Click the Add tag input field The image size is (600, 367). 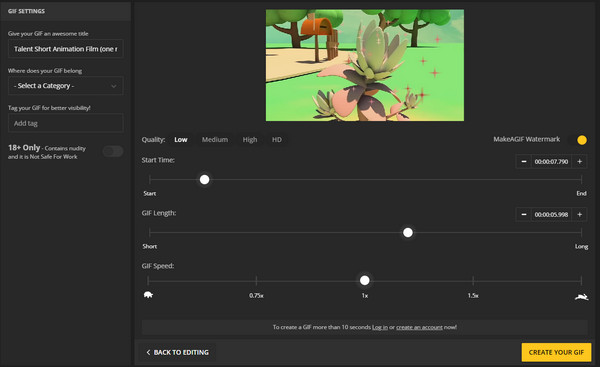[65, 123]
